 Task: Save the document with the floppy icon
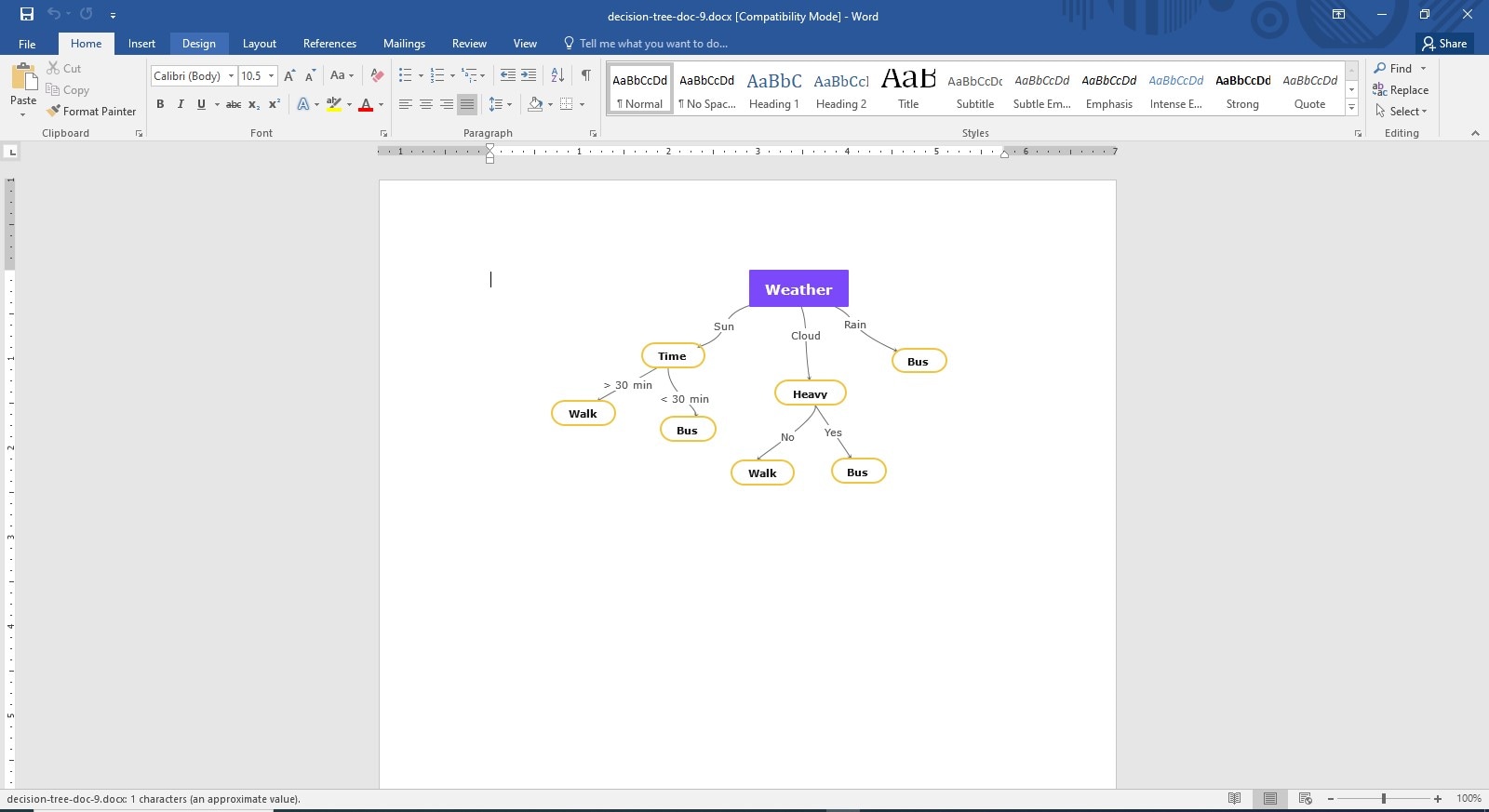tap(27, 14)
